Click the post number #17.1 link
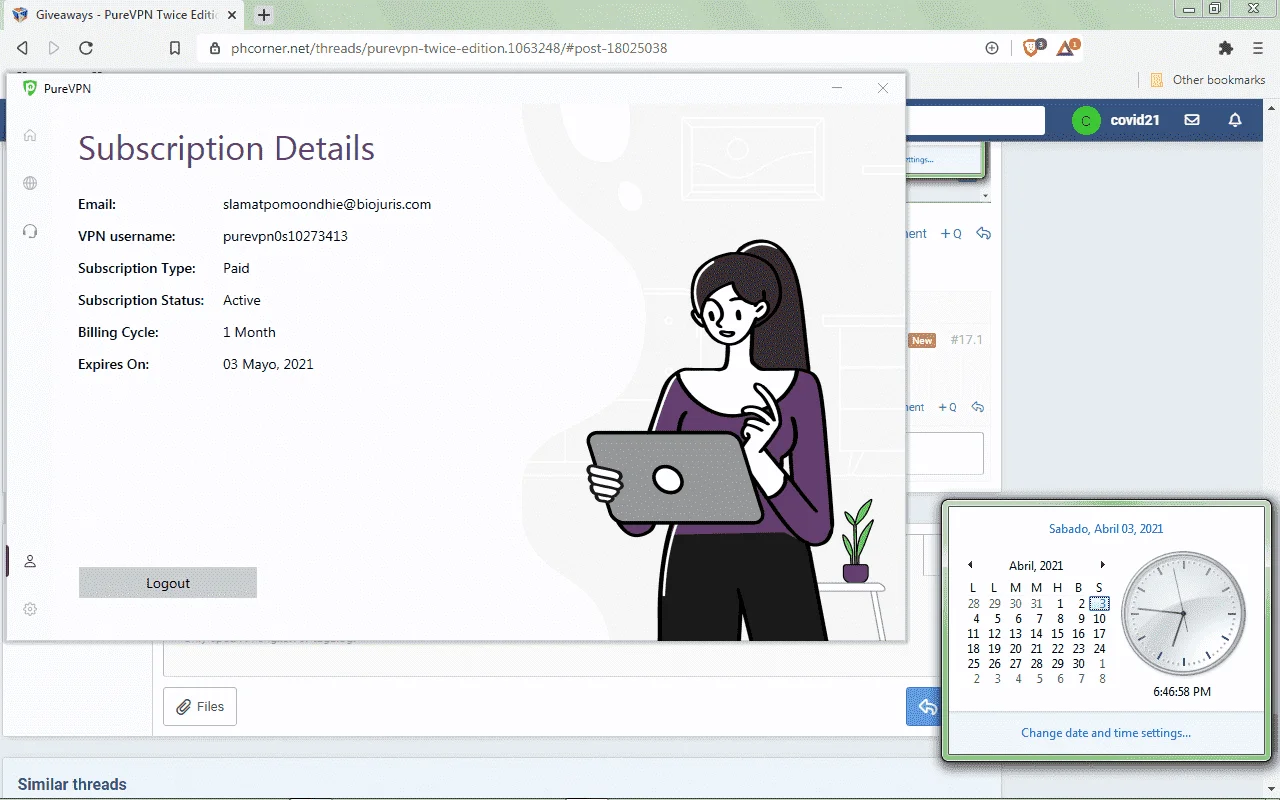This screenshot has height=800, width=1280. 966,340
